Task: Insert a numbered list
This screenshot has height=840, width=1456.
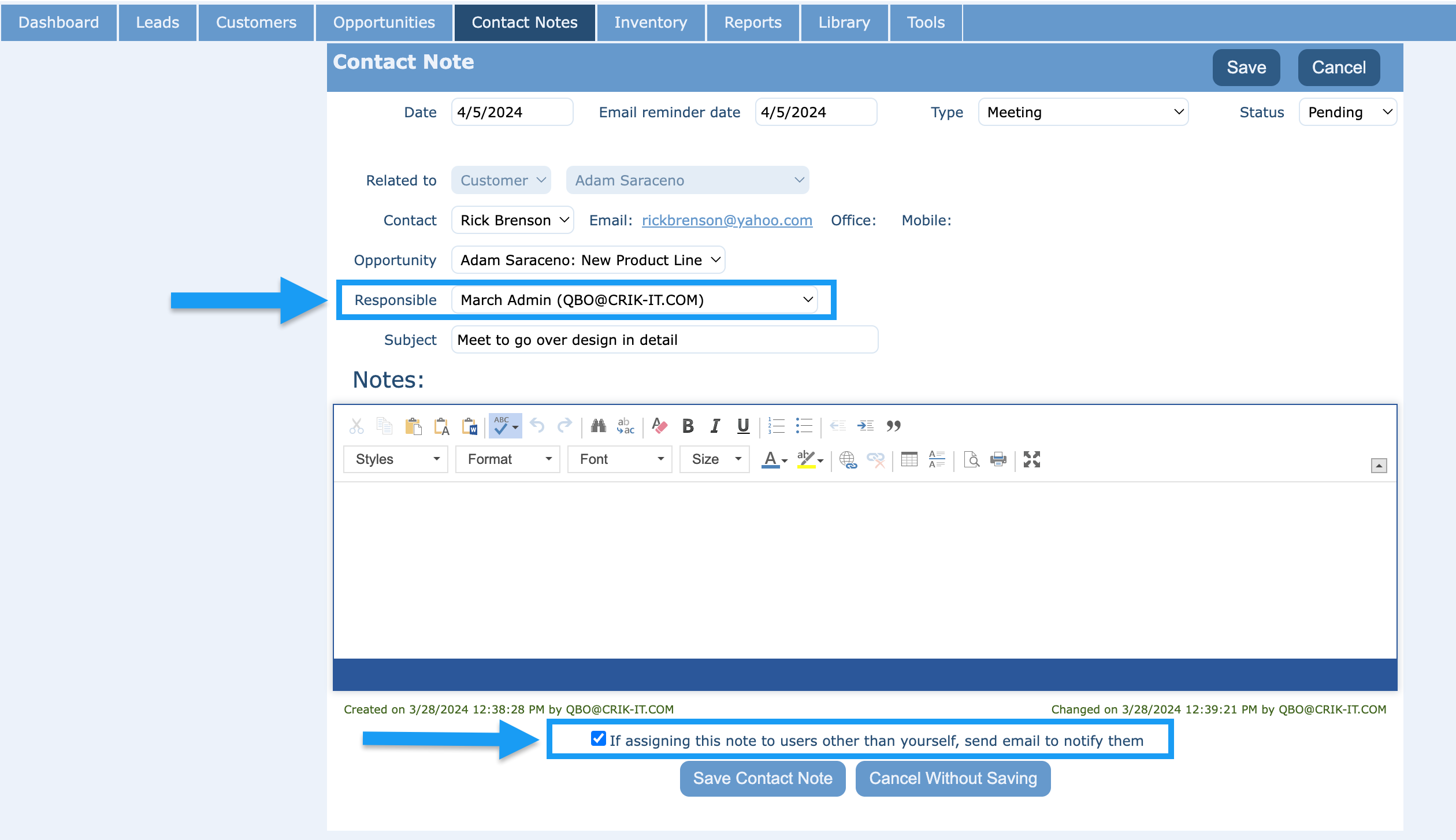Action: (776, 426)
